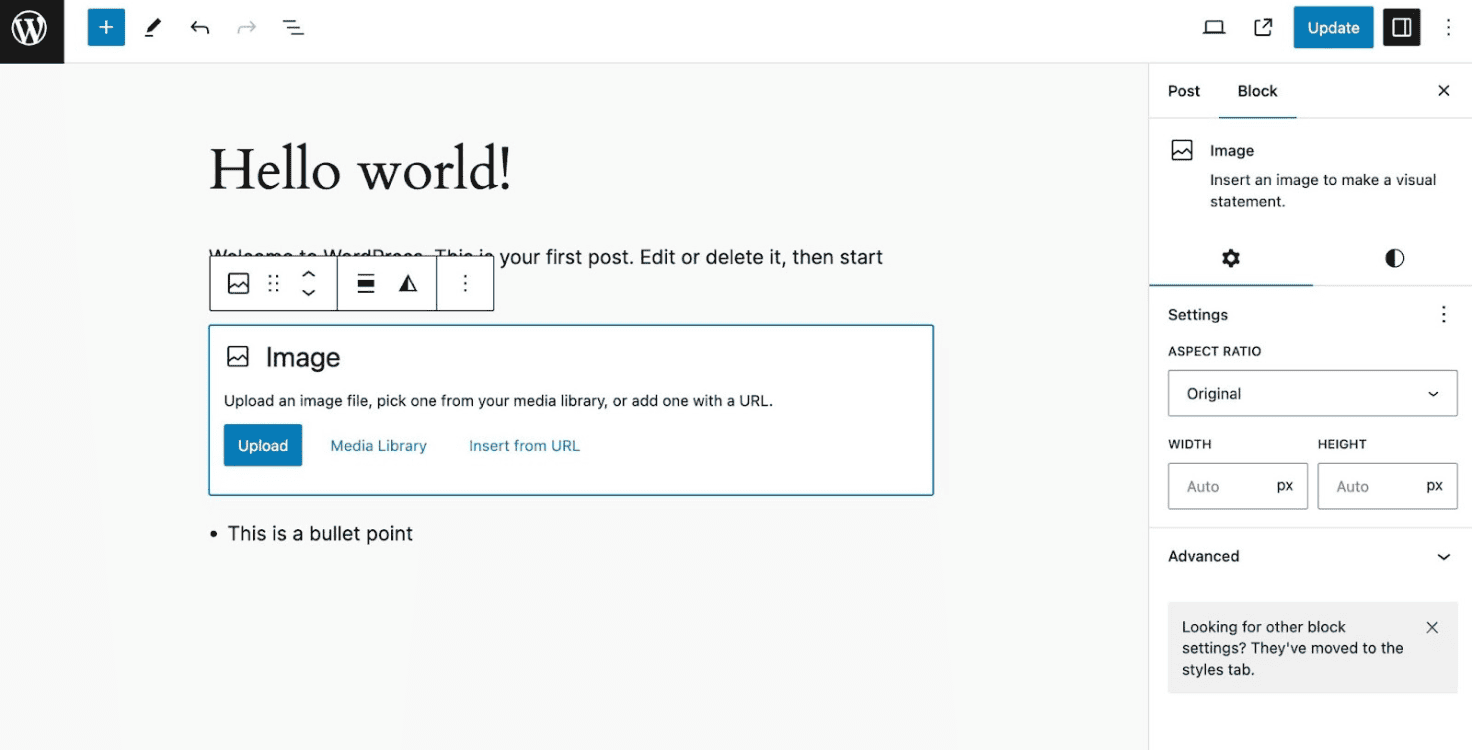Click the WordPress logo in the corner
The image size is (1472, 750).
[30, 30]
